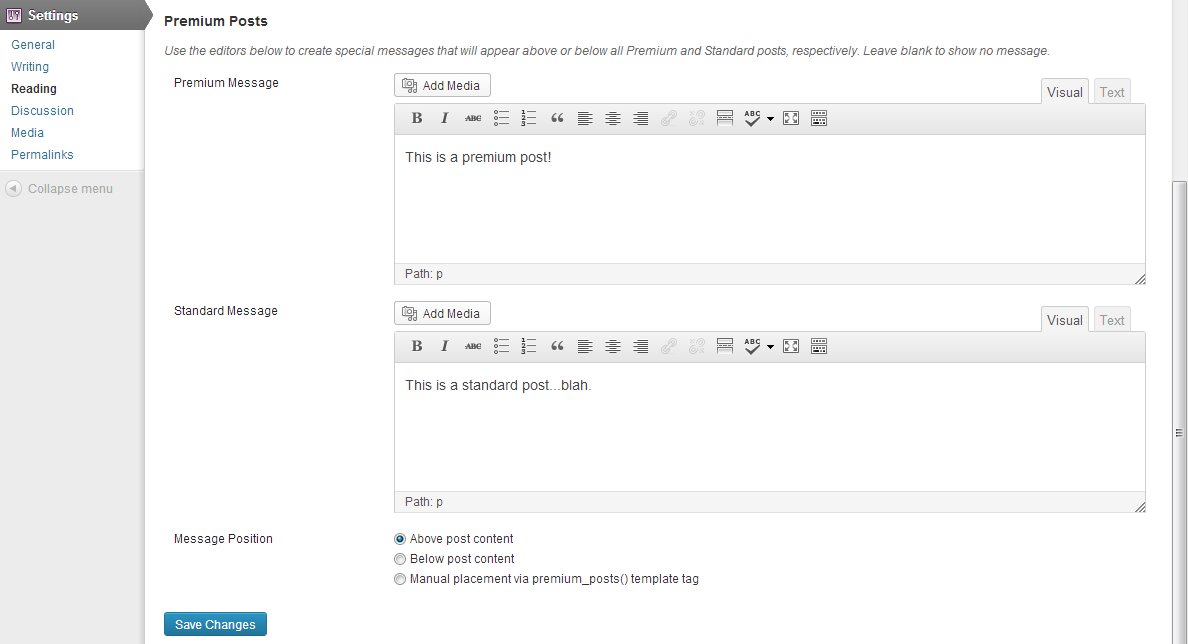This screenshot has height=644, width=1188.
Task: Insert bulleted list in Premium Message editor
Action: tap(501, 118)
